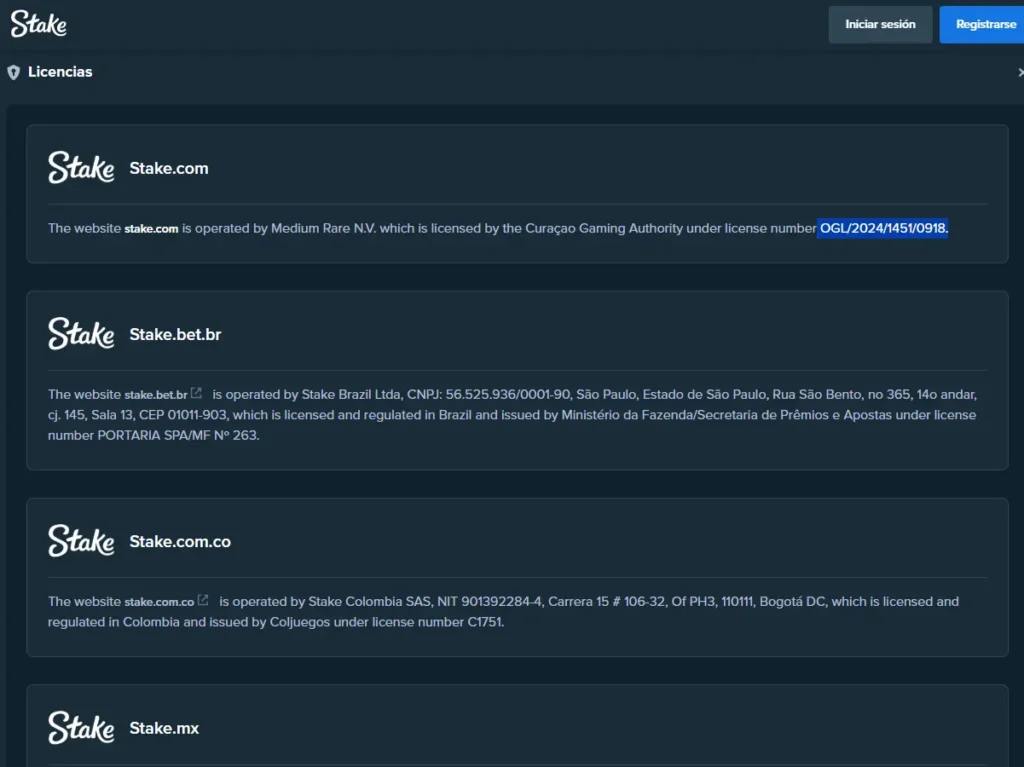Screen dimensions: 1024x767
Task: Click the Licencias shield icon
Action: tap(14, 73)
